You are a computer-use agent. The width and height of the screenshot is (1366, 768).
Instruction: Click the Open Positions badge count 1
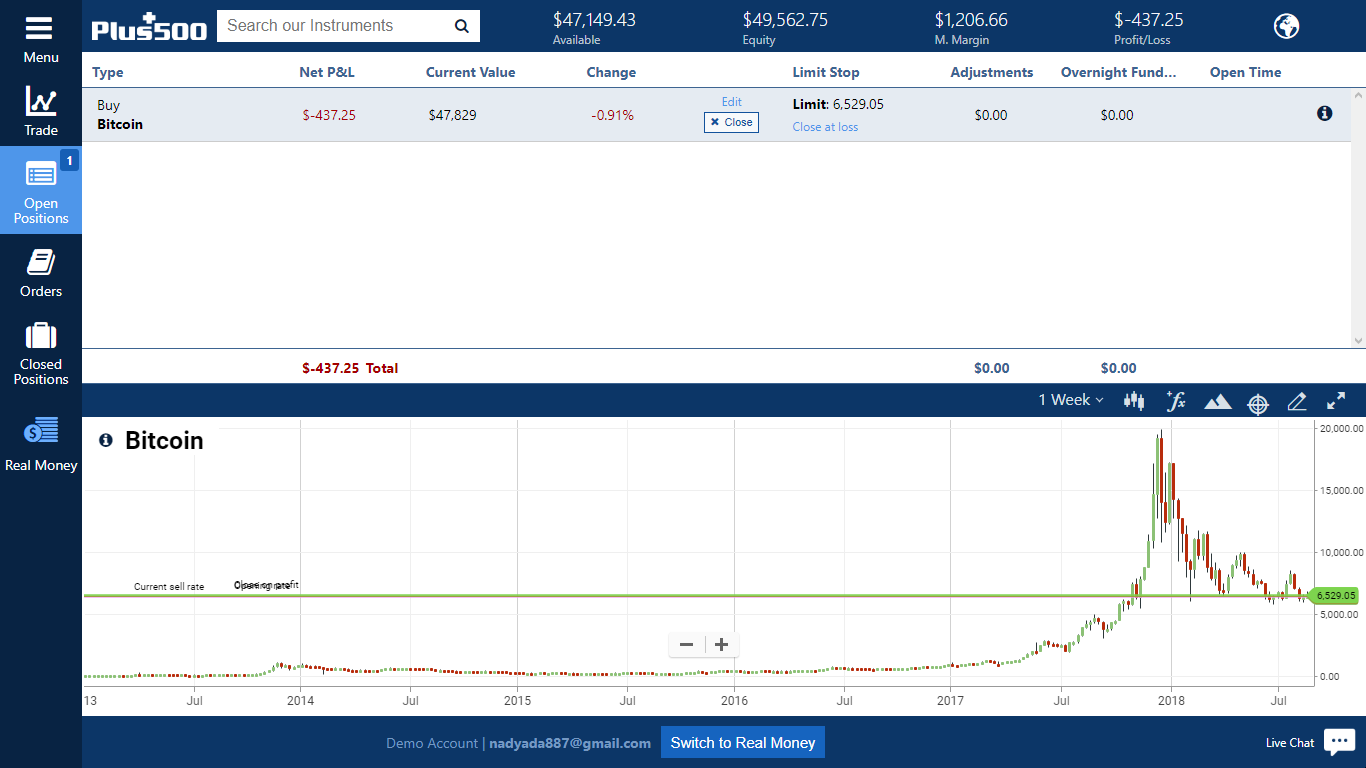click(x=69, y=160)
